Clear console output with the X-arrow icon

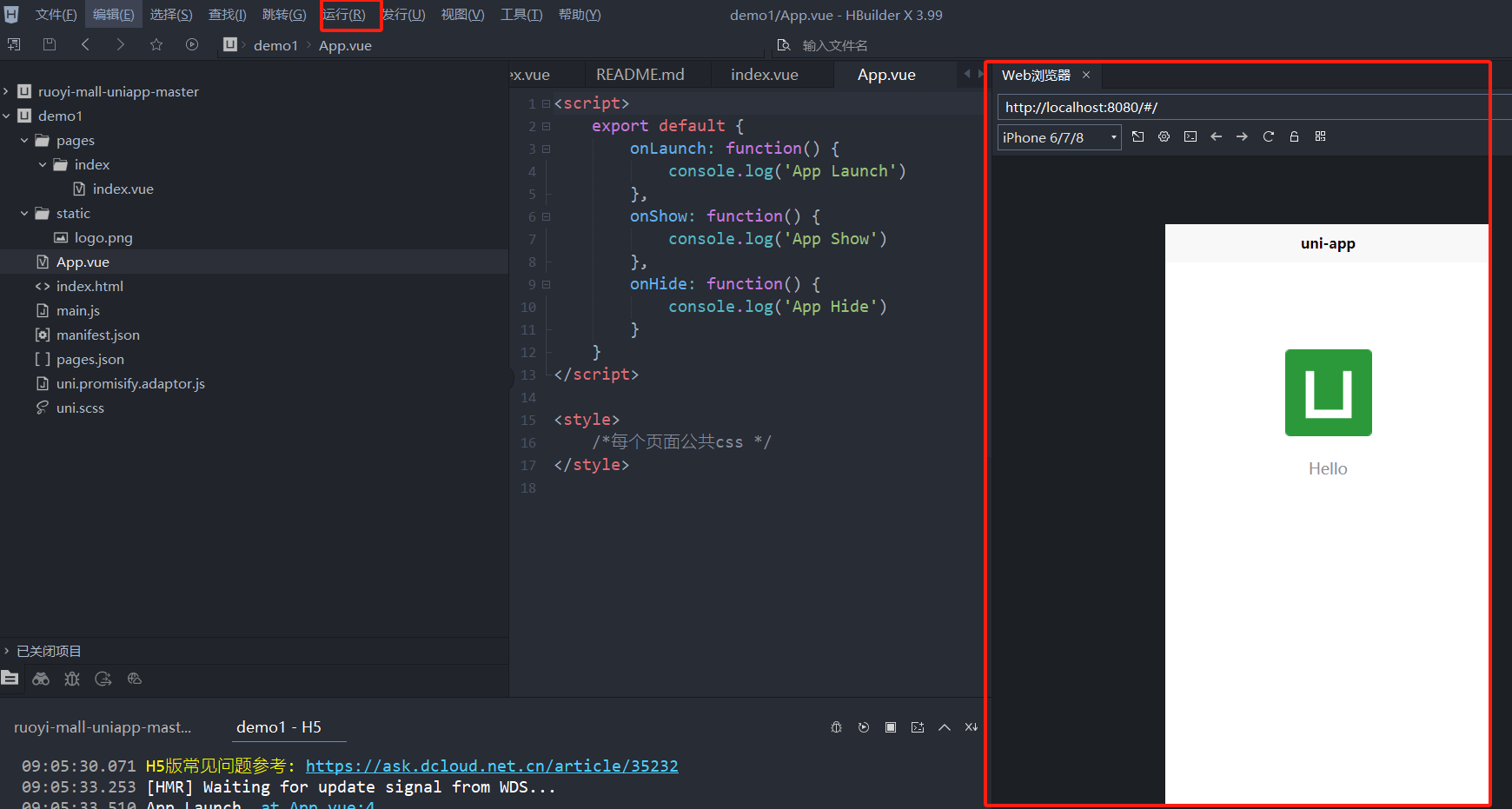pos(972,727)
